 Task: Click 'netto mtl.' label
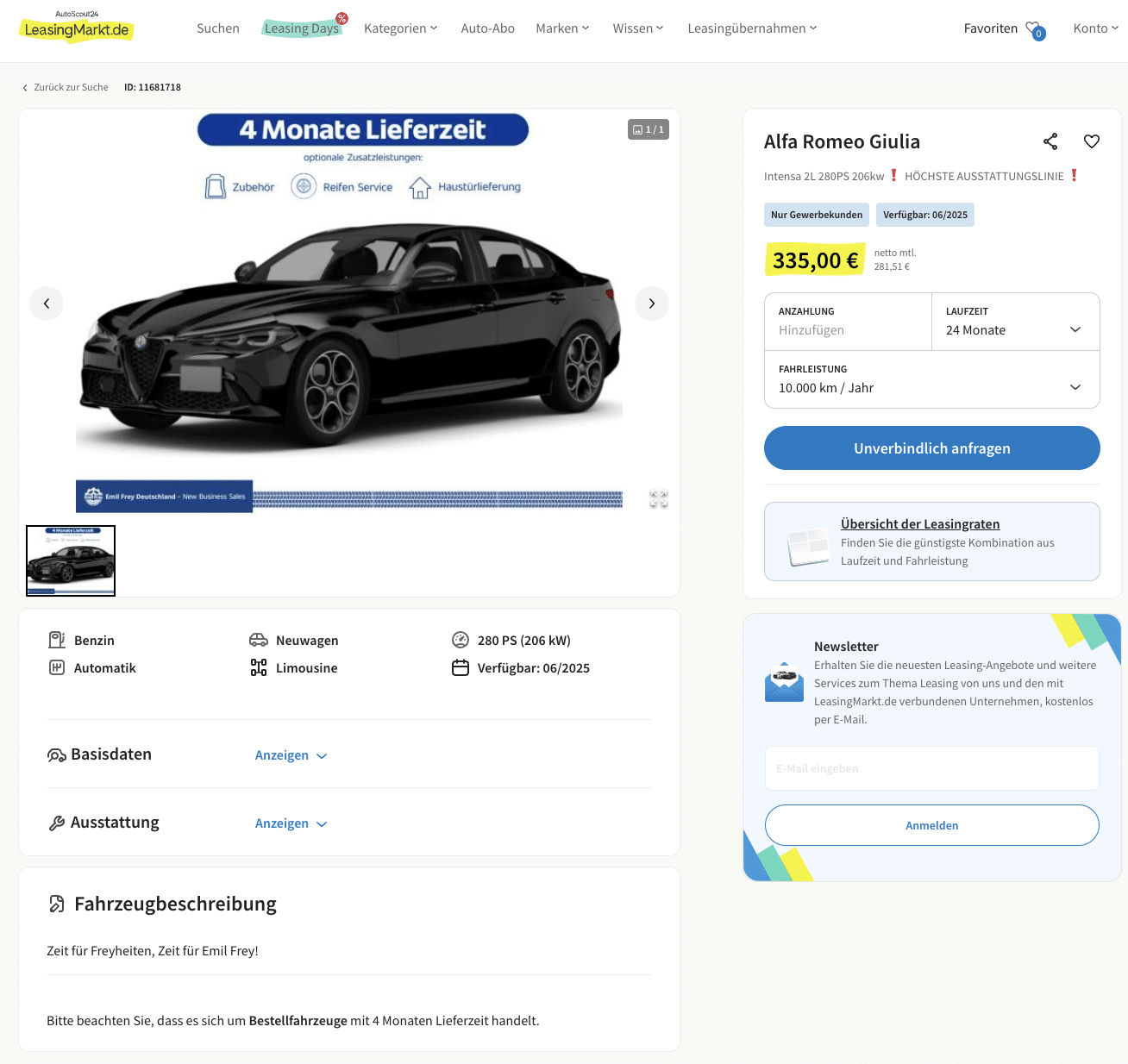click(x=895, y=253)
